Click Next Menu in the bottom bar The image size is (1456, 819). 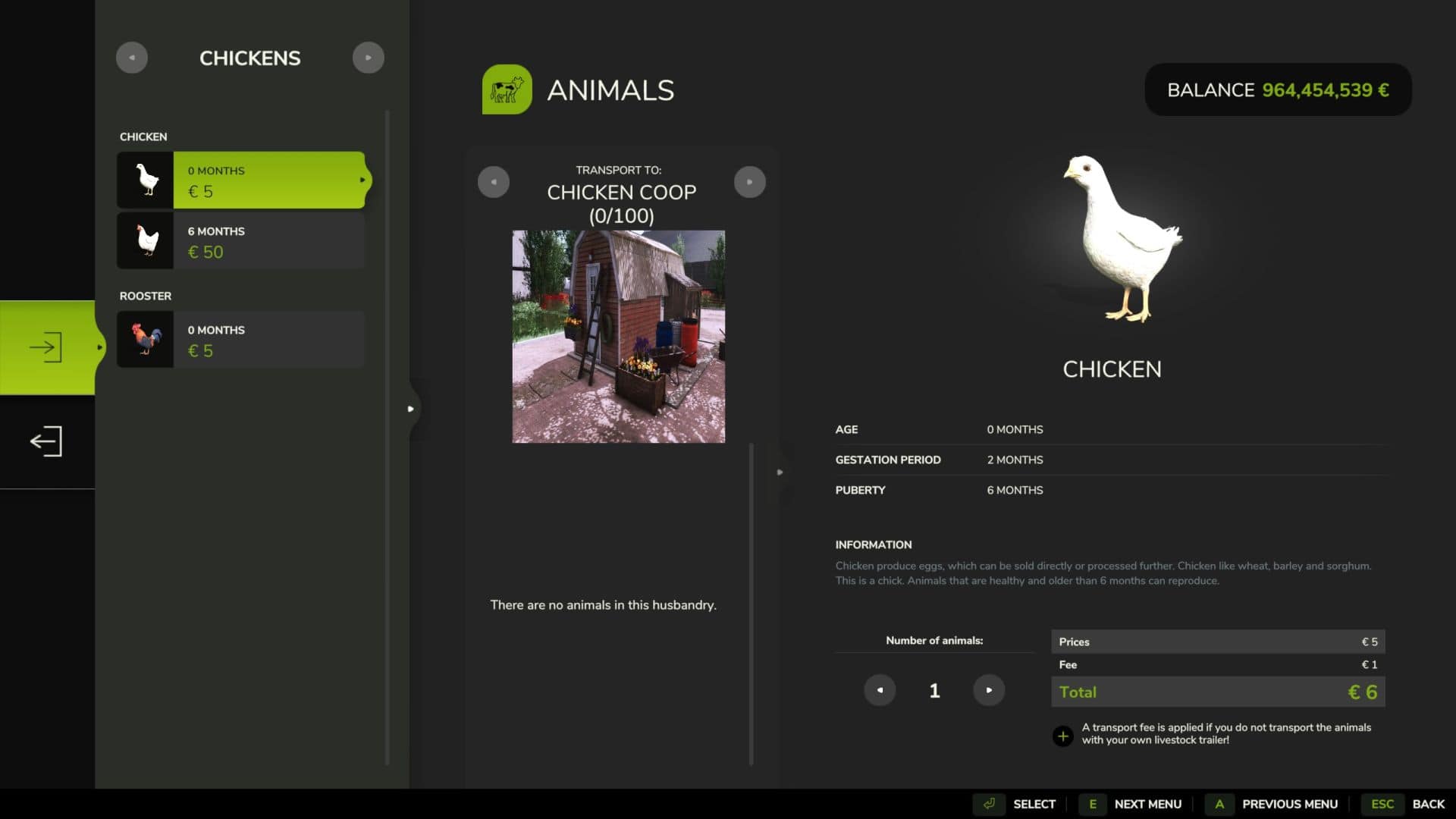coord(1131,804)
